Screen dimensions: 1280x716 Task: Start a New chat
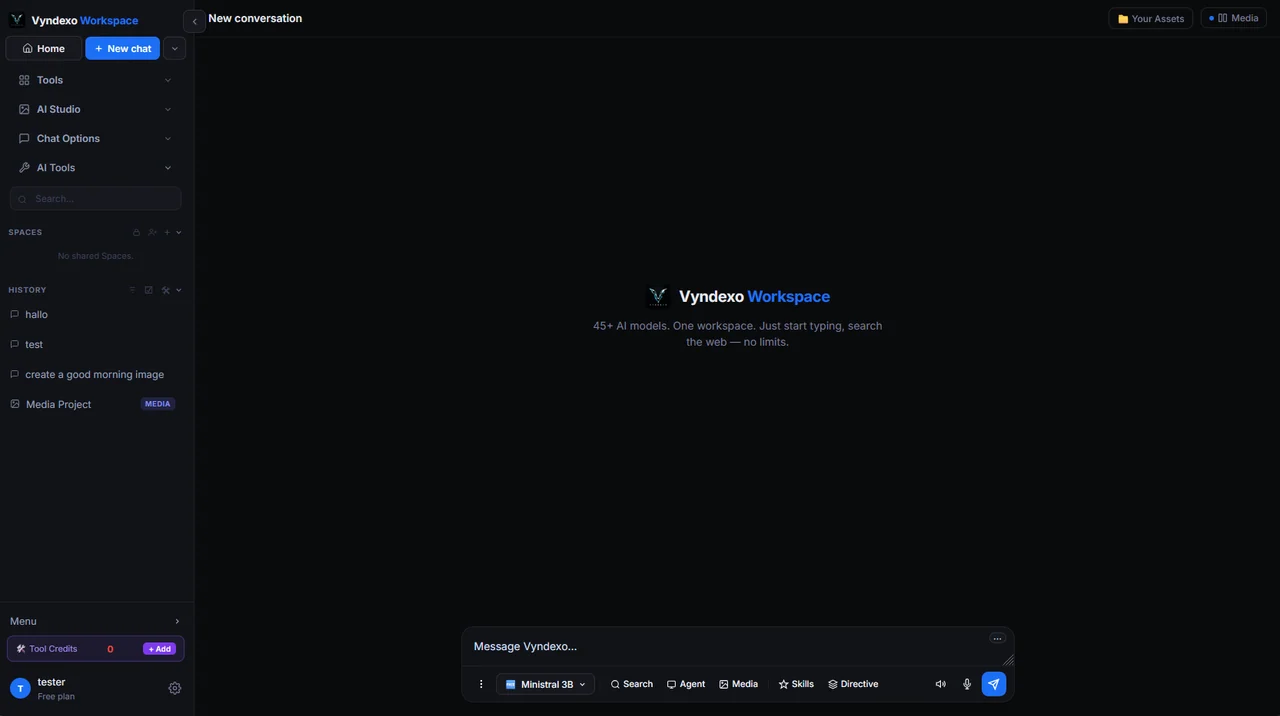click(122, 48)
